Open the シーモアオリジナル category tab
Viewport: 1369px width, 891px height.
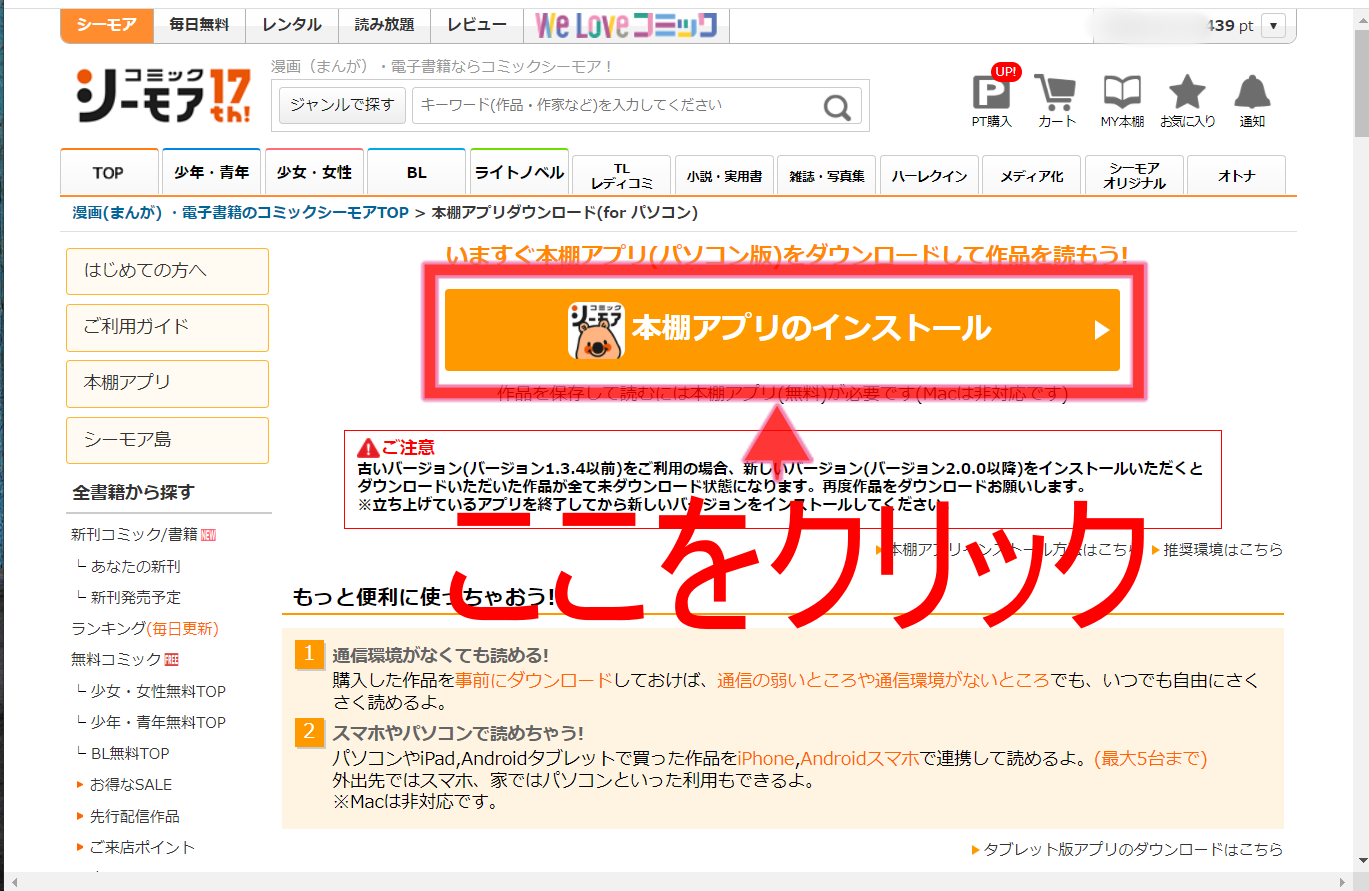click(x=1134, y=176)
